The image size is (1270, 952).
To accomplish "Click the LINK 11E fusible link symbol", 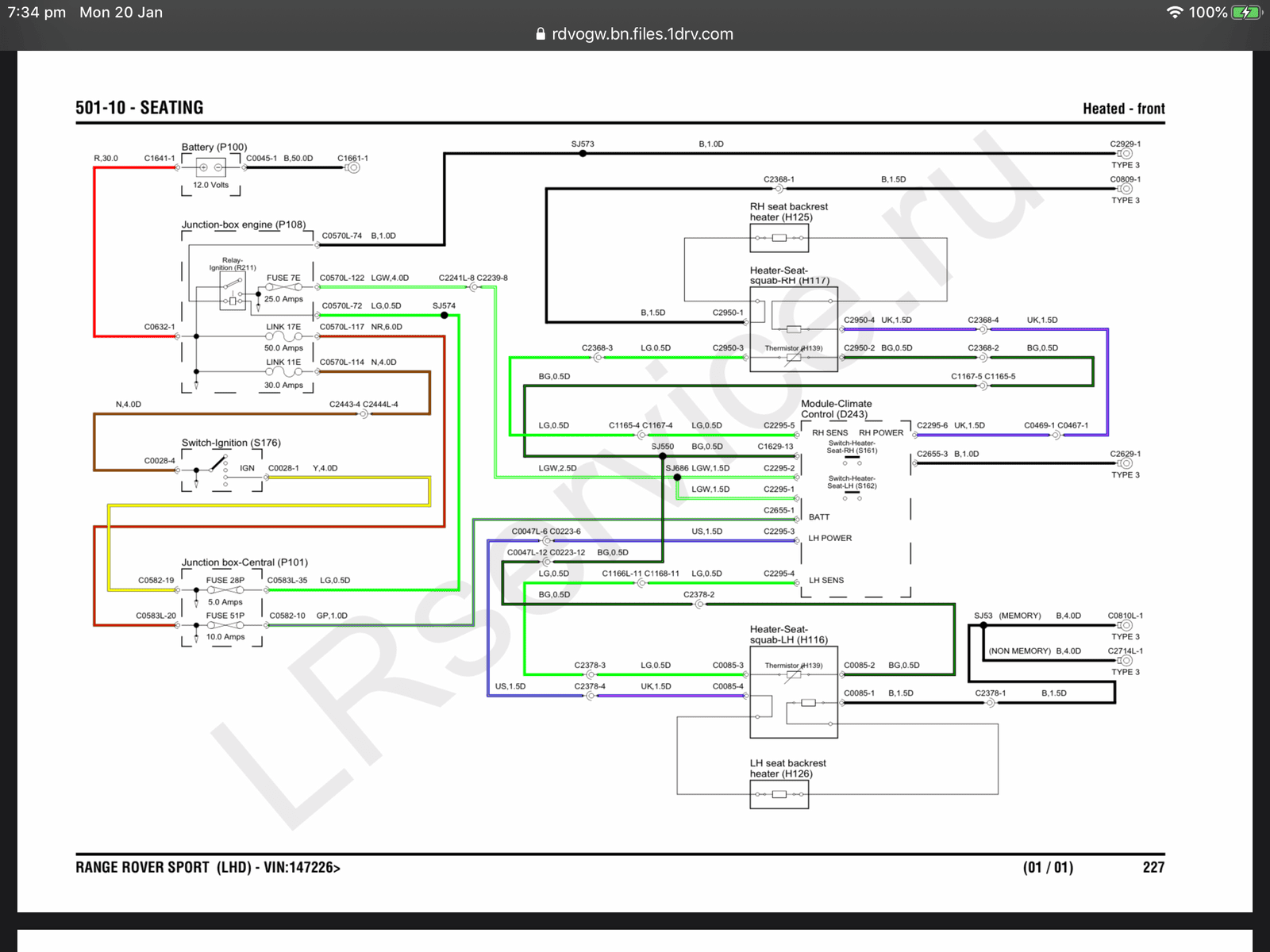I will click(283, 371).
